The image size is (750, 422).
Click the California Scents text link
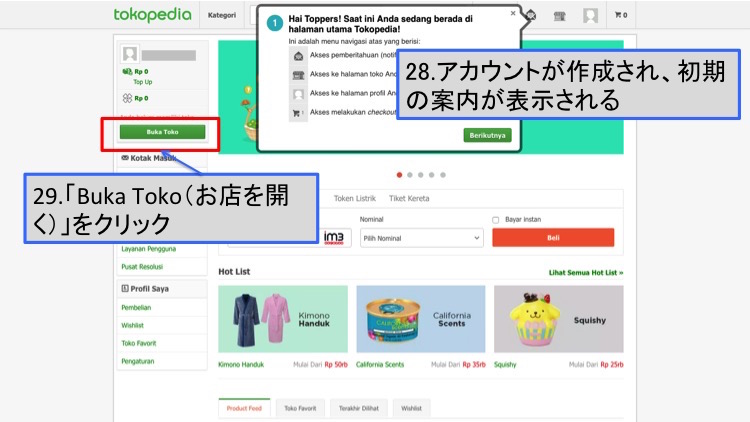380,365
